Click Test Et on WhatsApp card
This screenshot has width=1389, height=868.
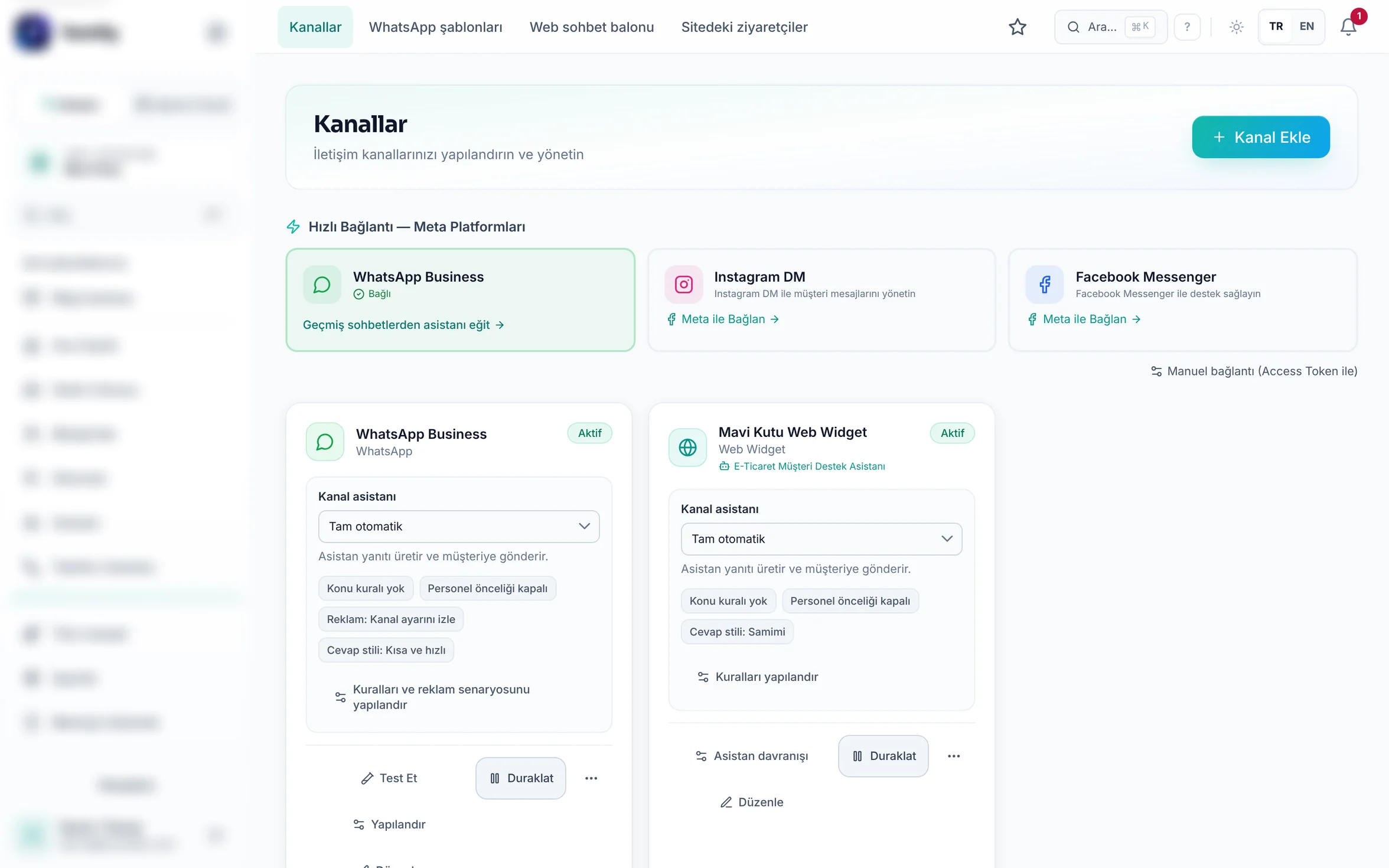click(x=389, y=778)
